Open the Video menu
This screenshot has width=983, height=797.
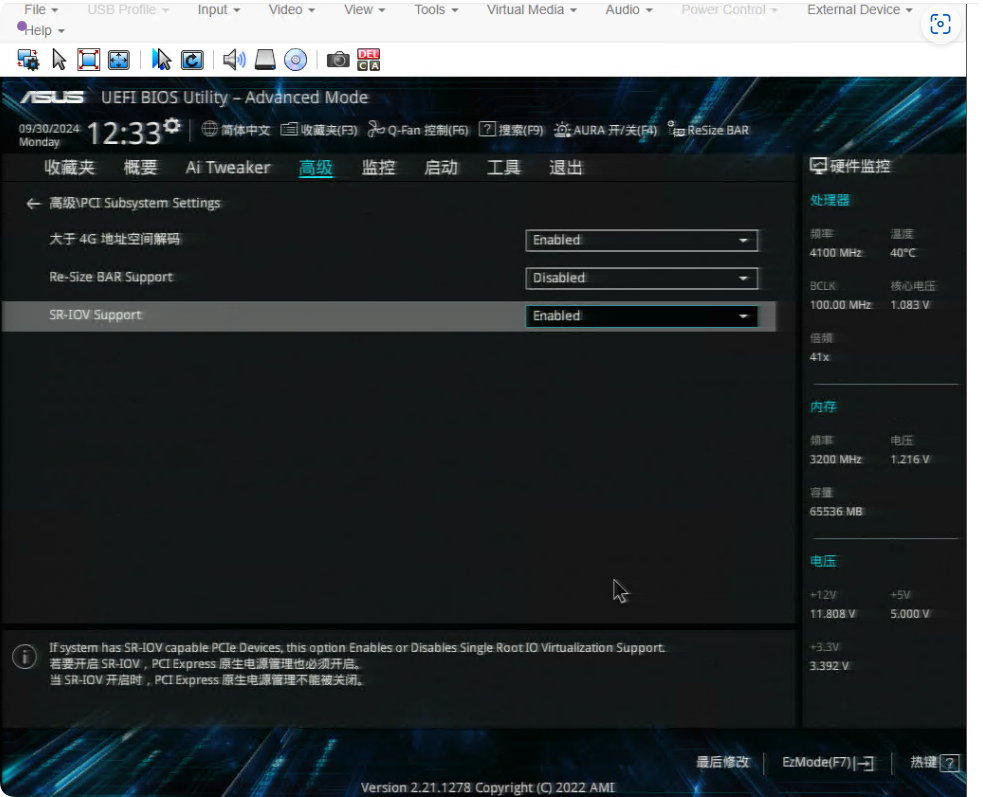[x=292, y=10]
